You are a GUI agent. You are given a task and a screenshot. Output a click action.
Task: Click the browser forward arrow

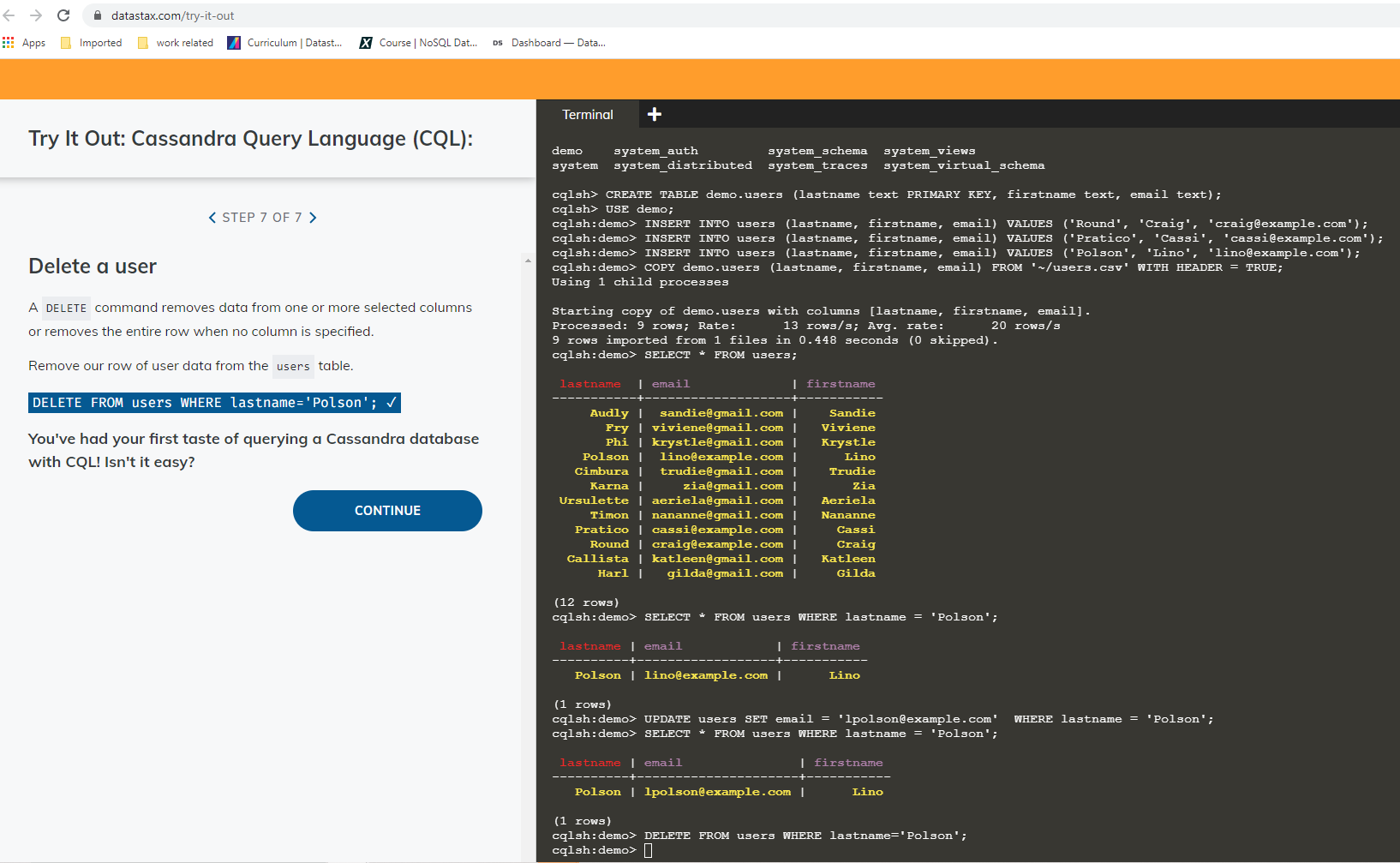pyautogui.click(x=35, y=15)
